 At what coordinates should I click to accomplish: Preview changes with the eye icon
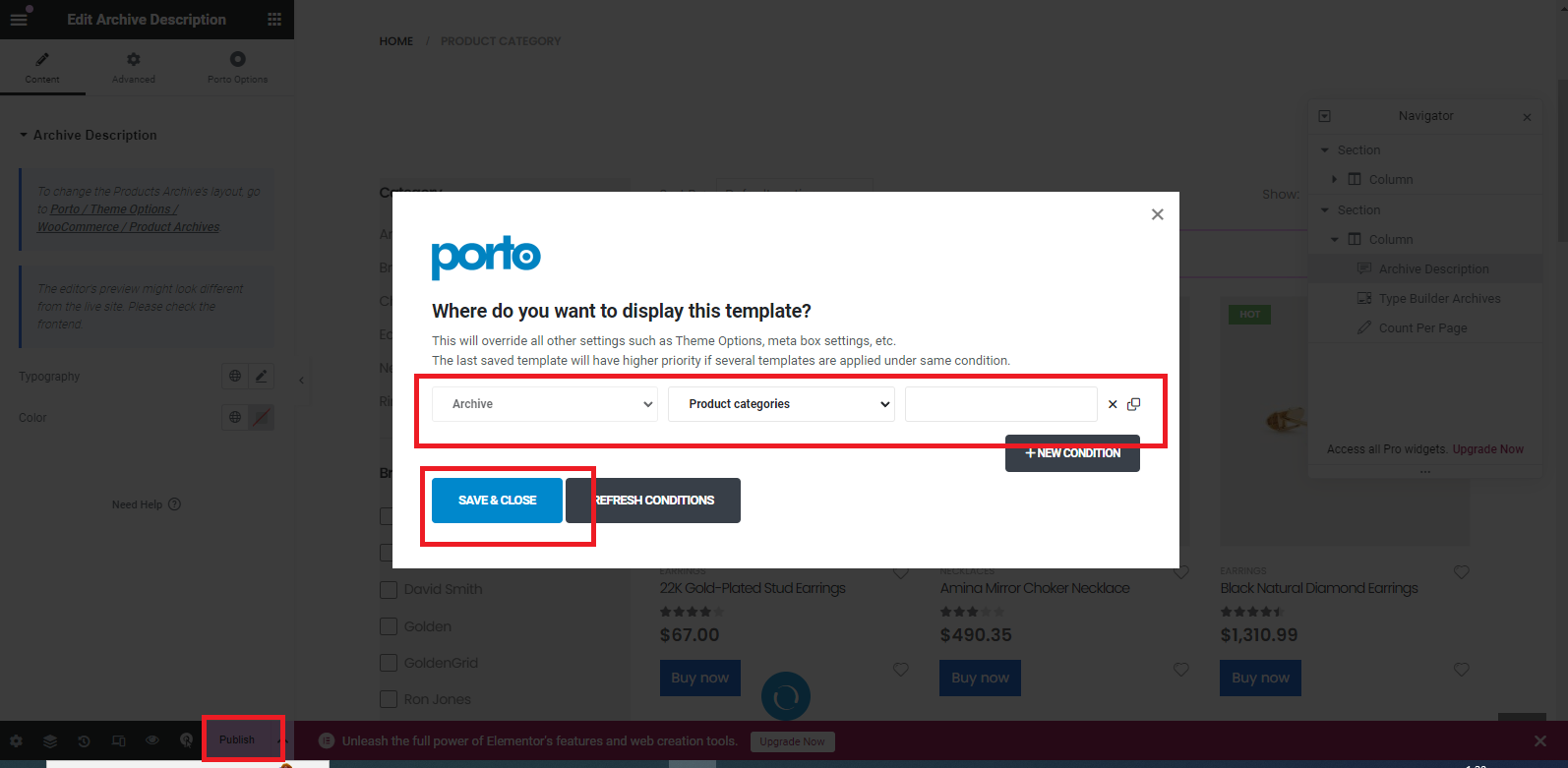(x=152, y=740)
